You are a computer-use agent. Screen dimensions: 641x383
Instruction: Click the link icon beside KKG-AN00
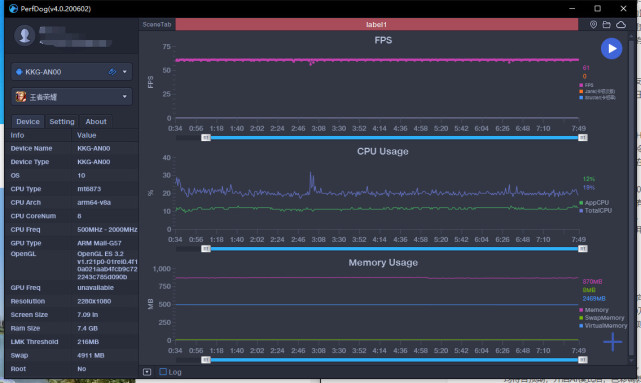tap(112, 72)
